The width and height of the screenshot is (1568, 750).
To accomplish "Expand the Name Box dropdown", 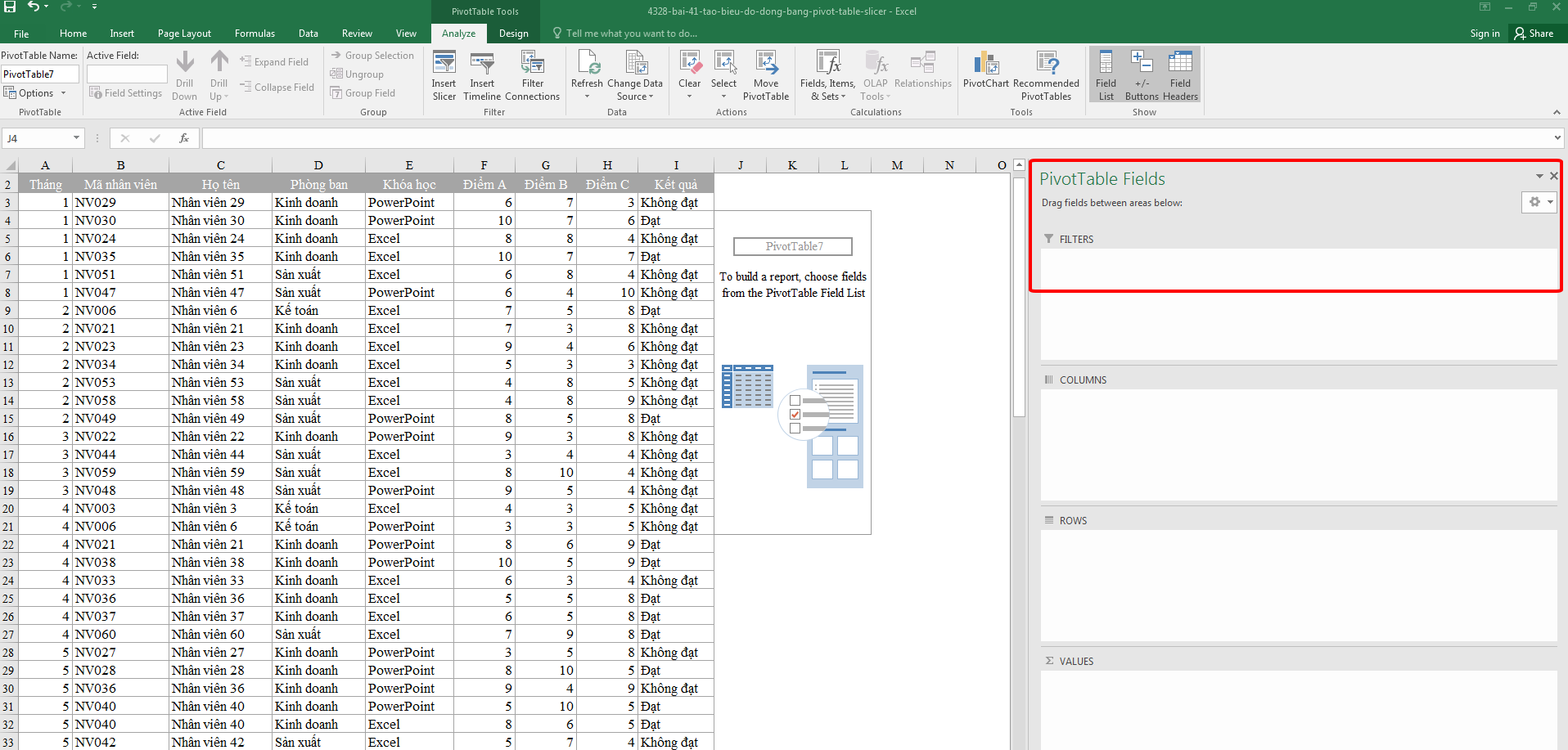I will point(76,138).
